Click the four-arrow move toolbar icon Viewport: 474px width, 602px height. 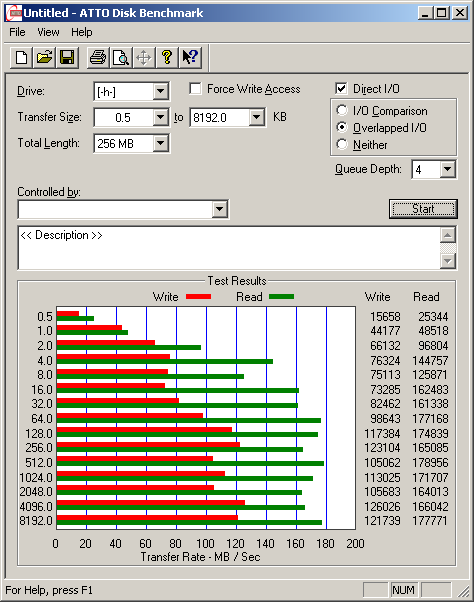click(144, 58)
